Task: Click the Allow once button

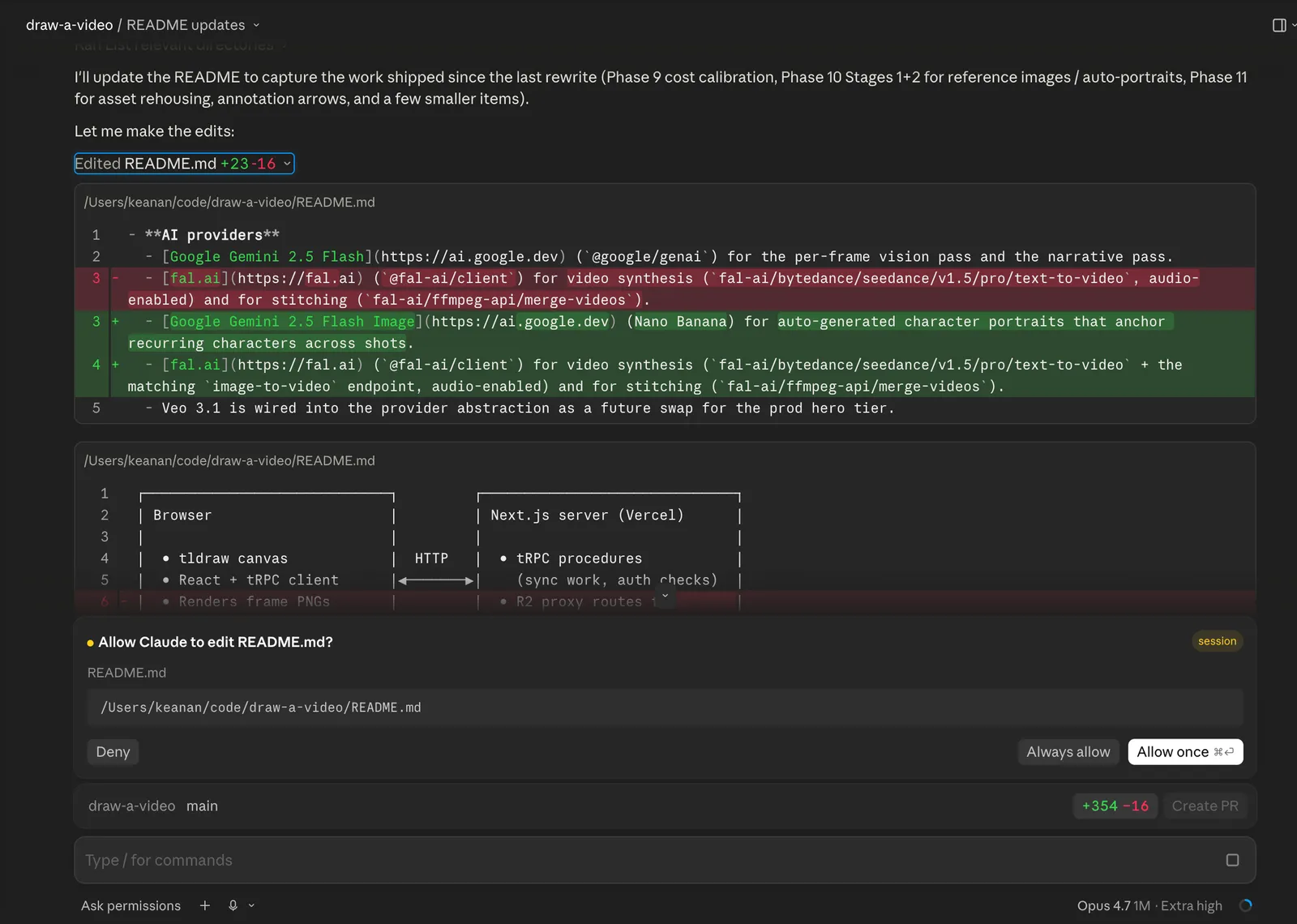Action: pos(1185,752)
